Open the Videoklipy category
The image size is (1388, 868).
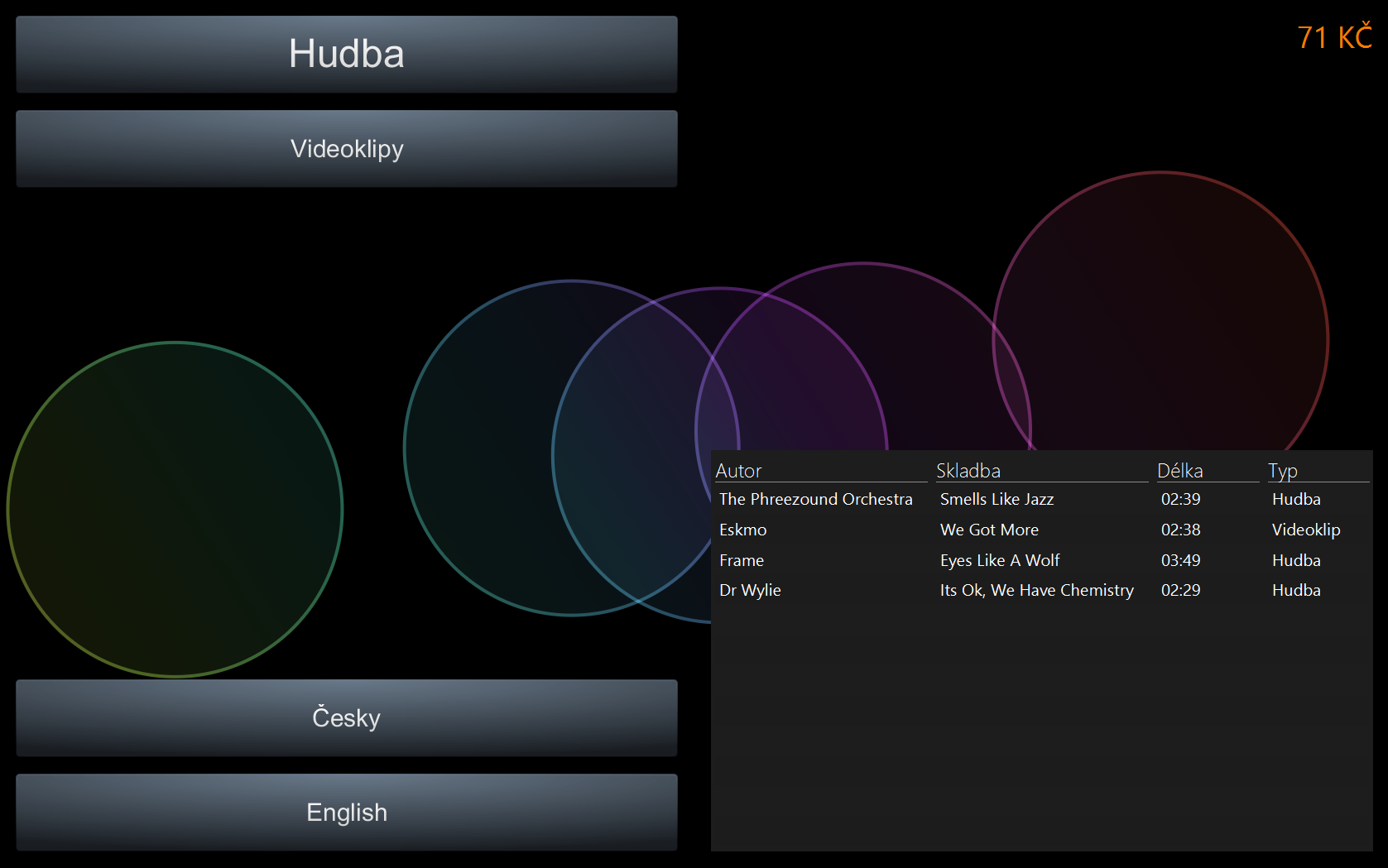pyautogui.click(x=346, y=149)
